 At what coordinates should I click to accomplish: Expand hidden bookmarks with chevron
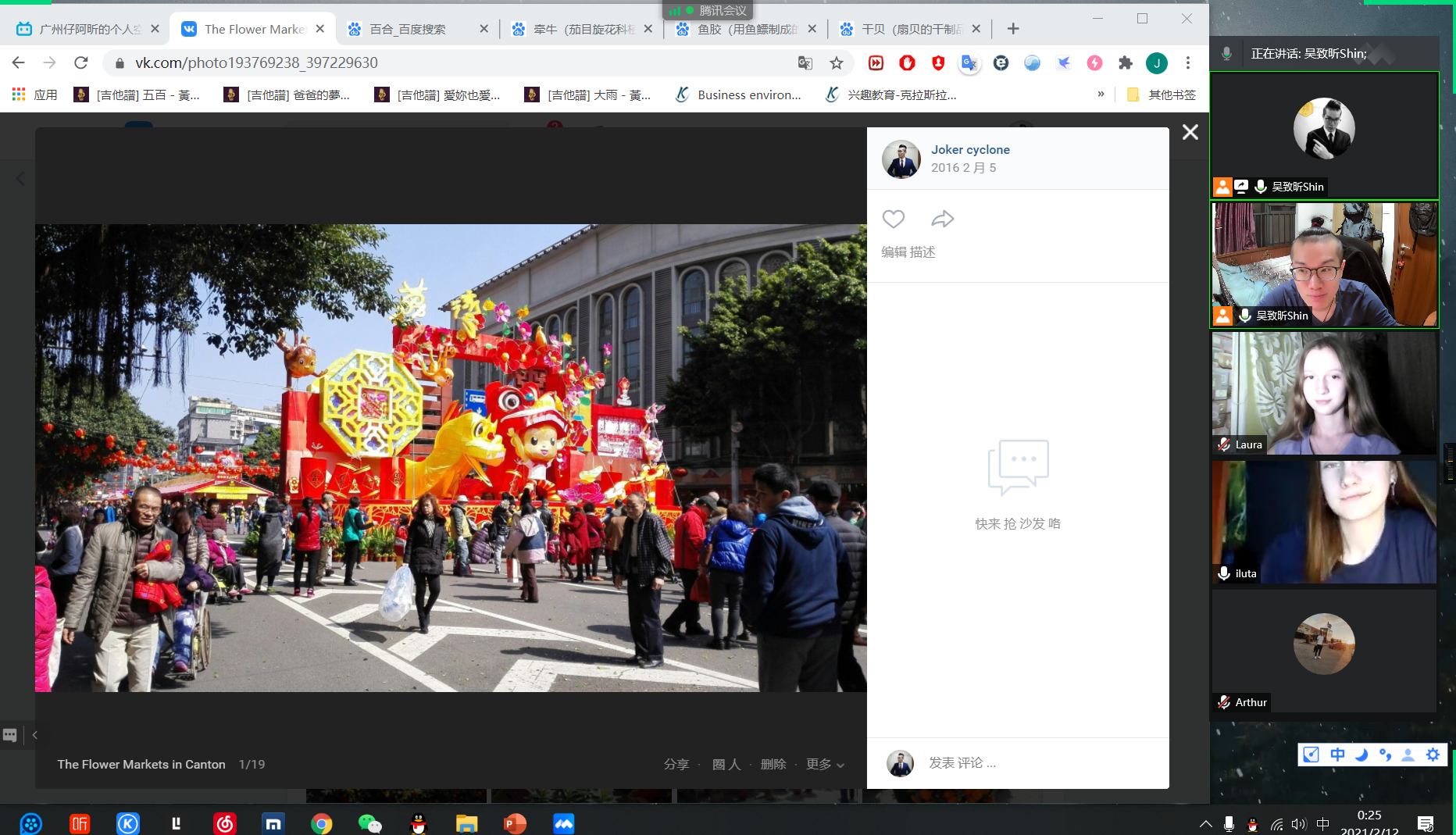click(1101, 95)
